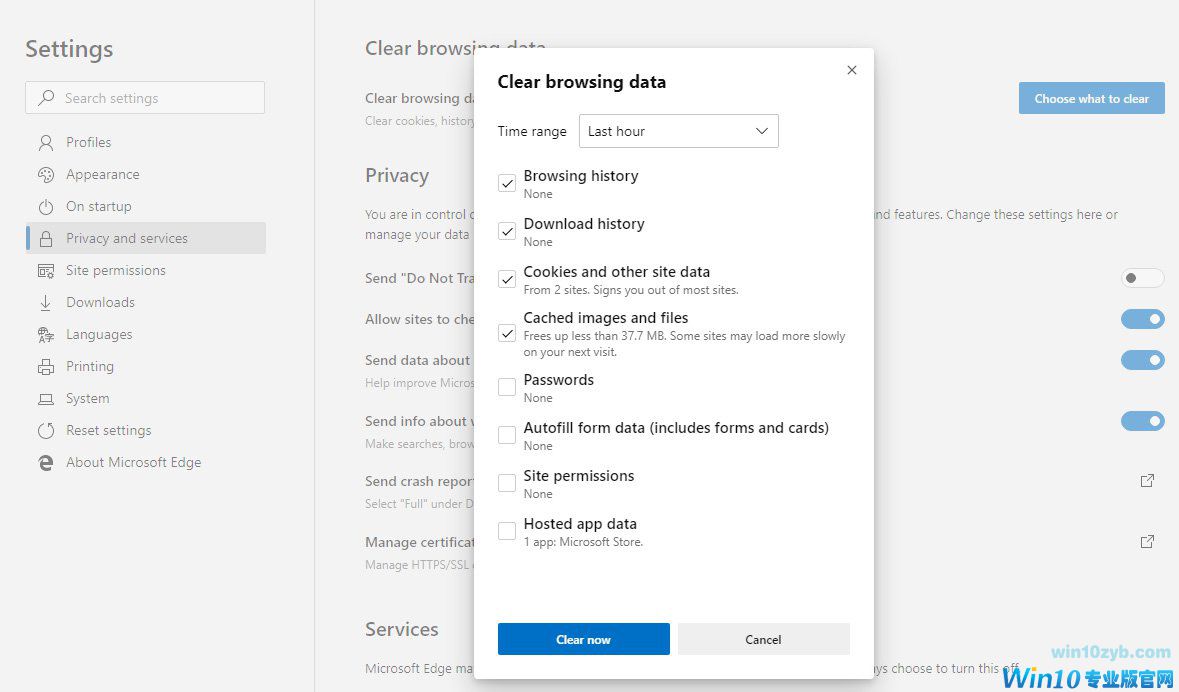The image size is (1179, 692).
Task: Click the Search settings input field
Action: tap(145, 98)
